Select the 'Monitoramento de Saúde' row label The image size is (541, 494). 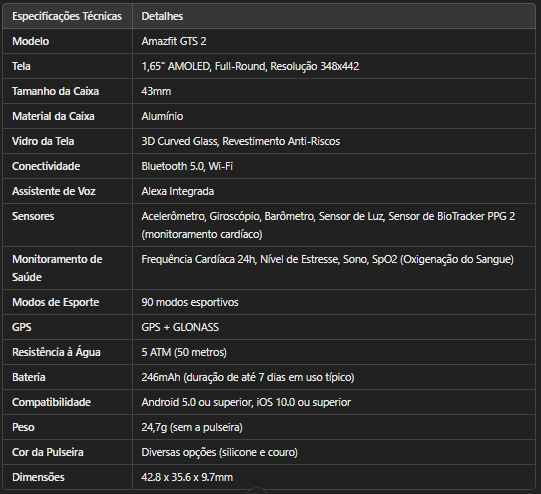point(57,268)
